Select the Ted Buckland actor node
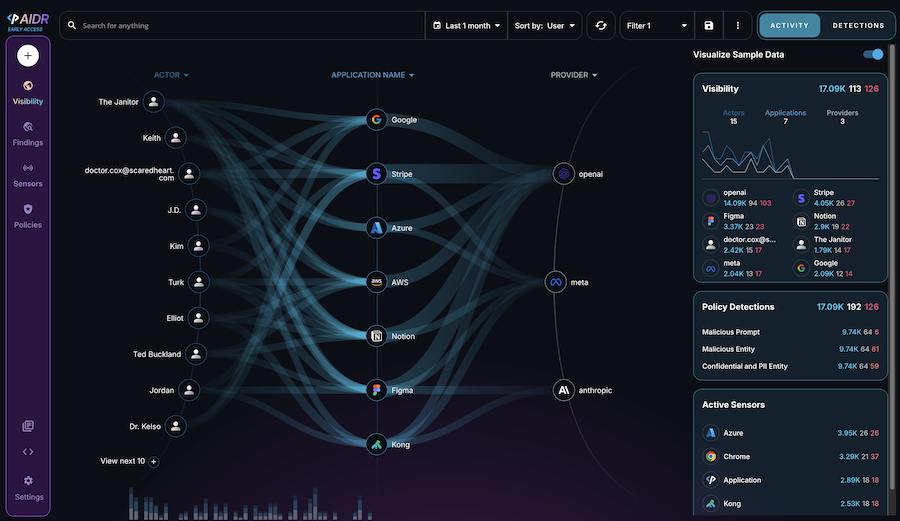900x521 pixels. coord(196,354)
